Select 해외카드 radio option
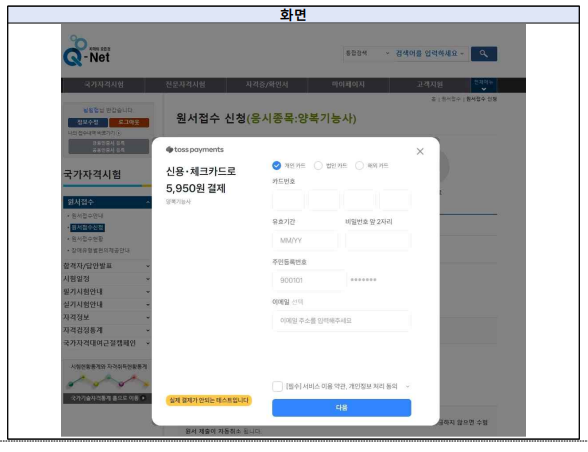Image resolution: width=588 pixels, height=452 pixels. (359, 165)
